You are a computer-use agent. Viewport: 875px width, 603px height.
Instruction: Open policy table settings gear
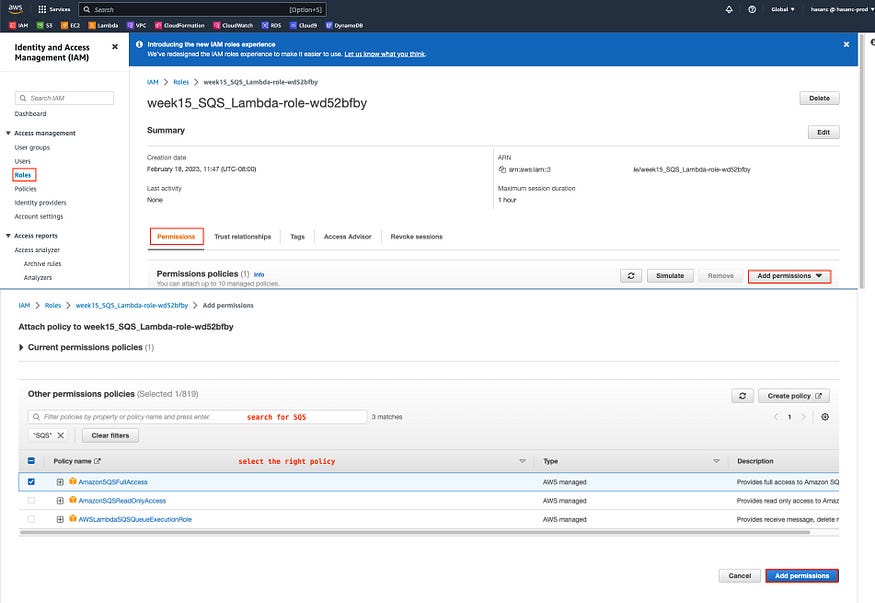click(825, 417)
